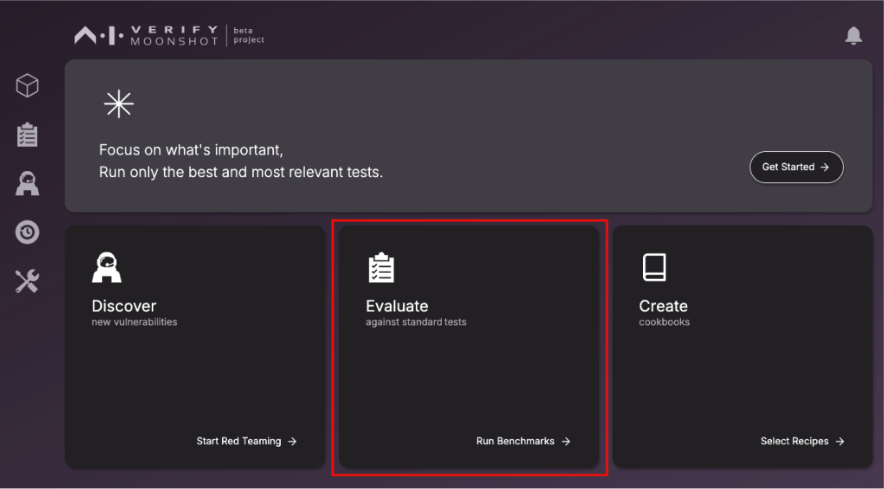The width and height of the screenshot is (884, 489).
Task: Click Select Recipes link
Action: pos(802,441)
